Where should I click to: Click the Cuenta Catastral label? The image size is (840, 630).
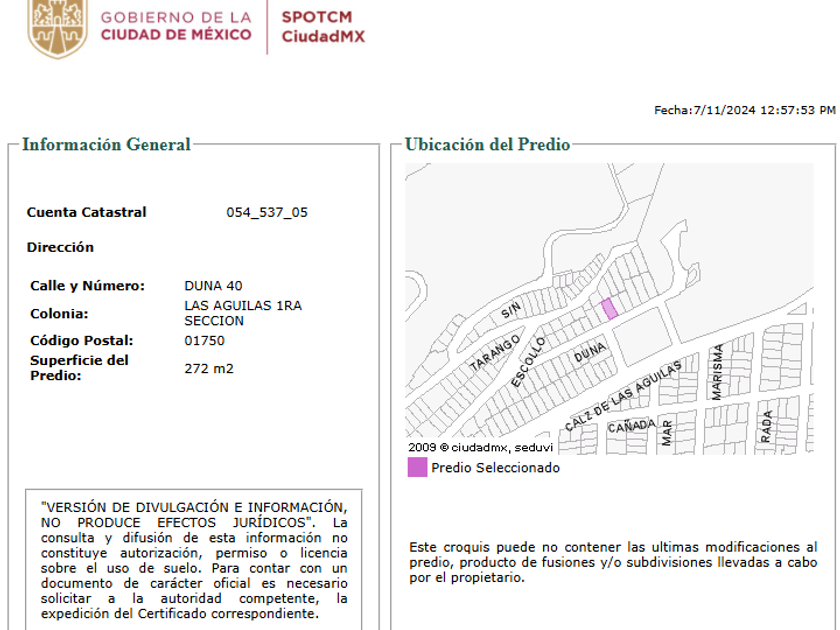[86, 212]
